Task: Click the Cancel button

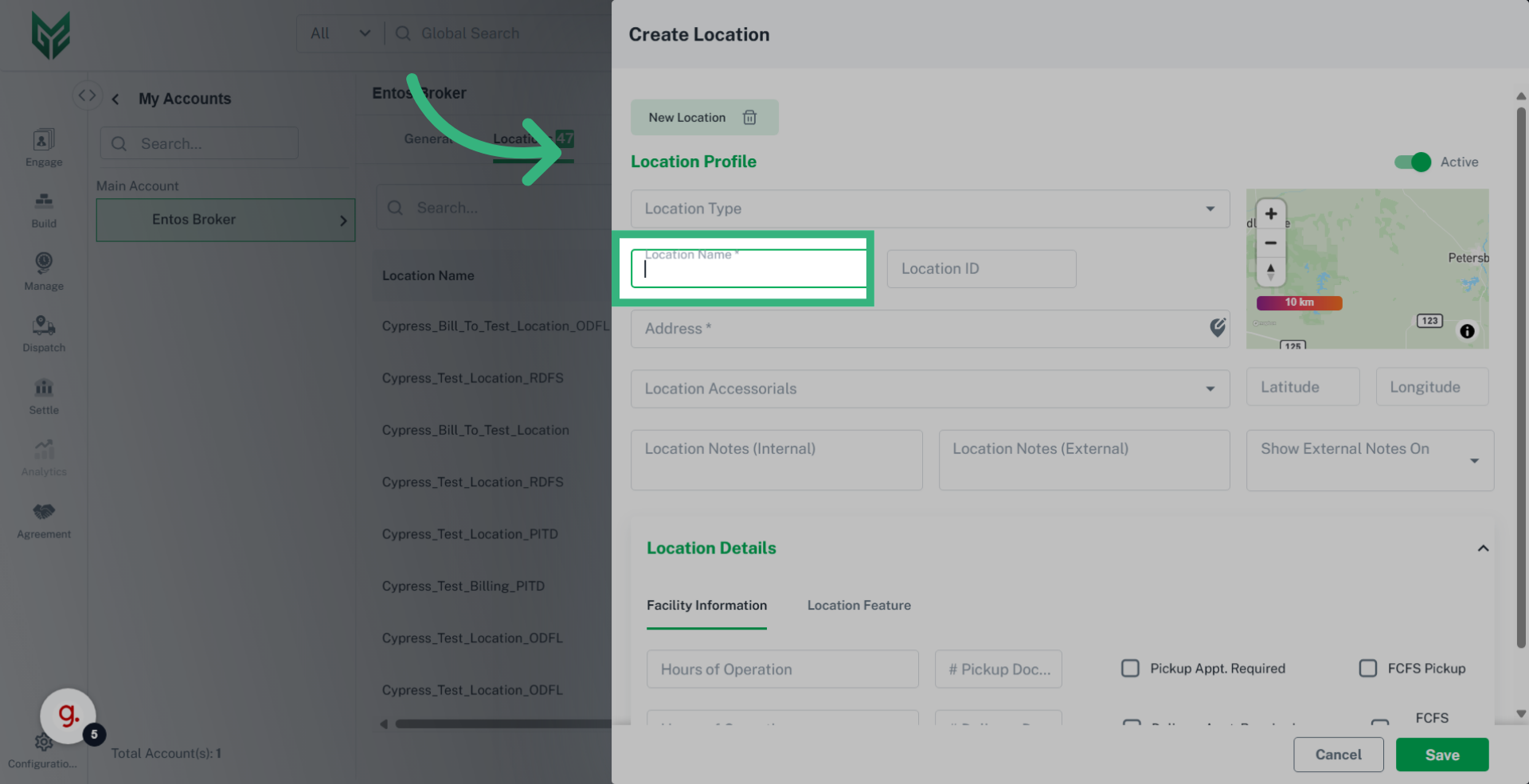Action: click(x=1338, y=755)
